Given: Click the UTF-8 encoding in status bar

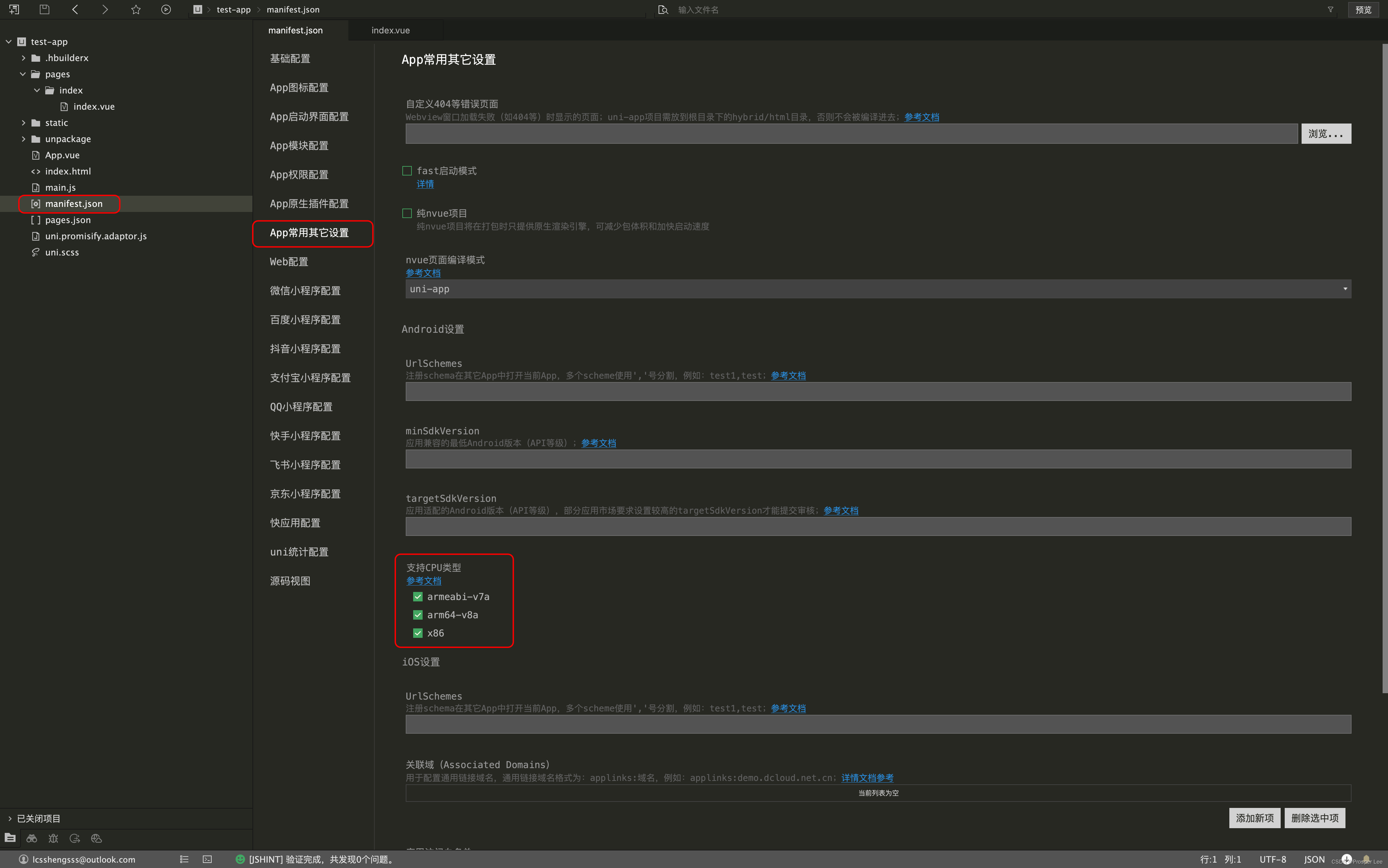Looking at the screenshot, I should click(x=1273, y=859).
